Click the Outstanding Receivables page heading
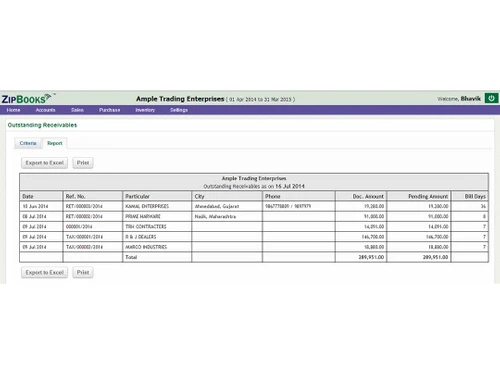The height and width of the screenshot is (375, 500). click(42, 125)
